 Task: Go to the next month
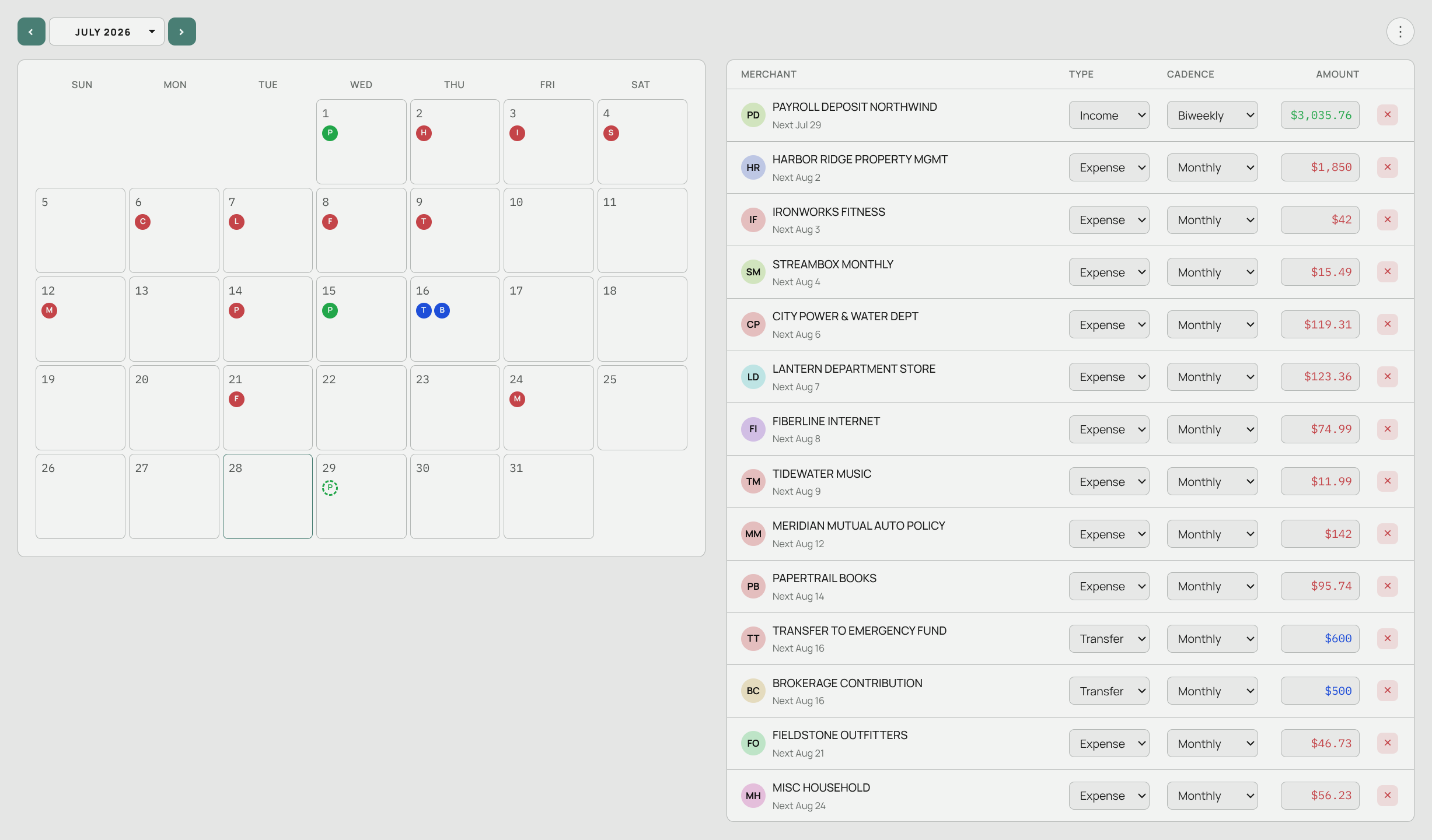(182, 32)
